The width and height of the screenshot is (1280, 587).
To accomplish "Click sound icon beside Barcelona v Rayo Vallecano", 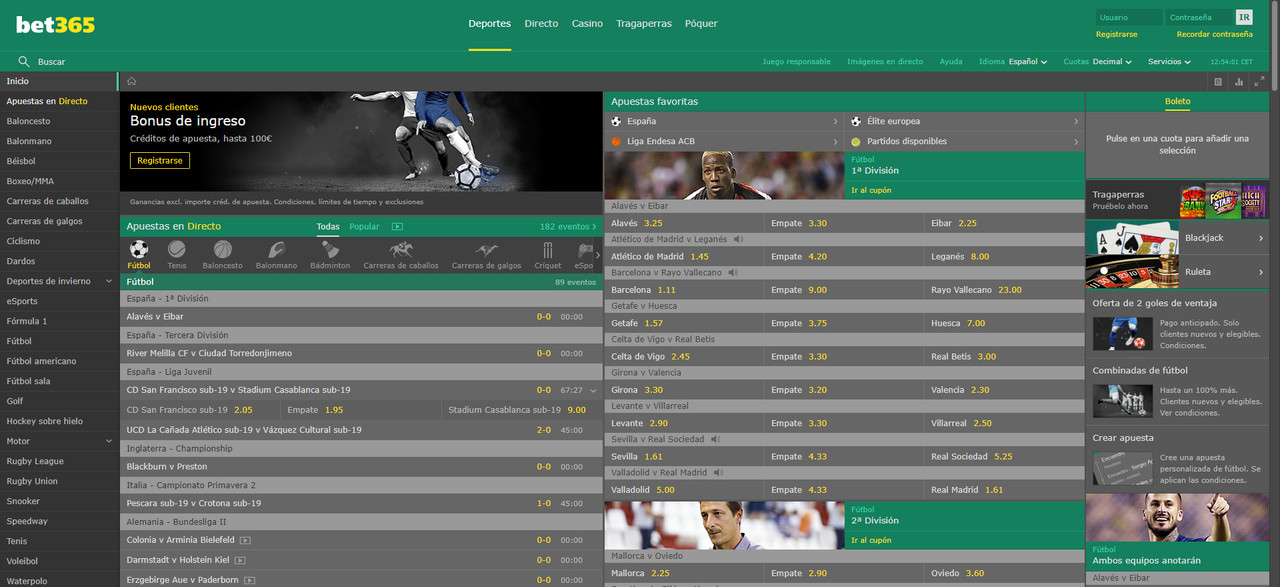I will click(x=733, y=272).
